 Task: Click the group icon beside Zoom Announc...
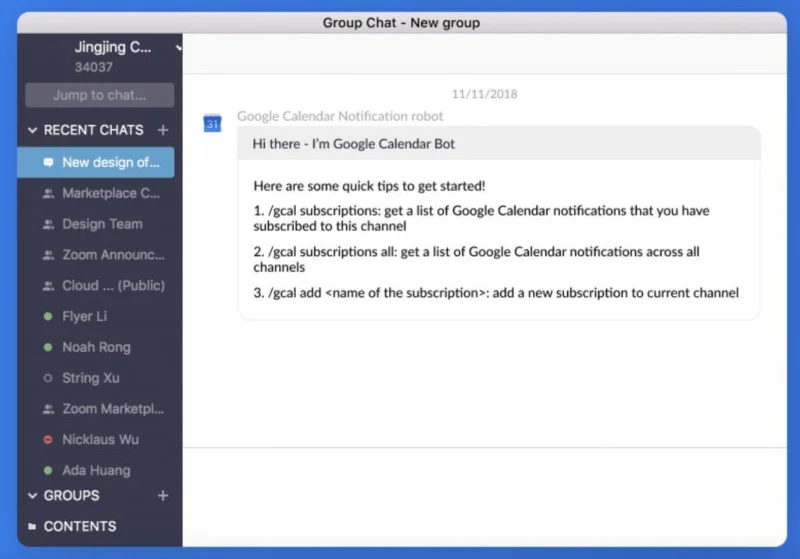point(48,255)
